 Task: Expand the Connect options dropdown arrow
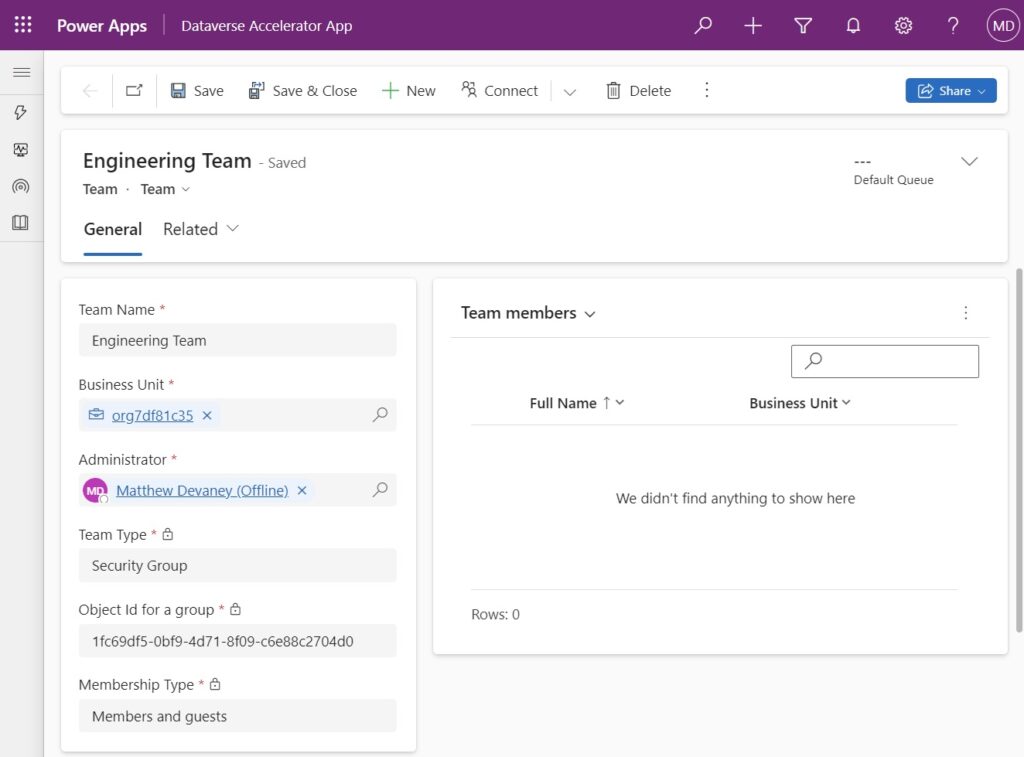coord(569,91)
